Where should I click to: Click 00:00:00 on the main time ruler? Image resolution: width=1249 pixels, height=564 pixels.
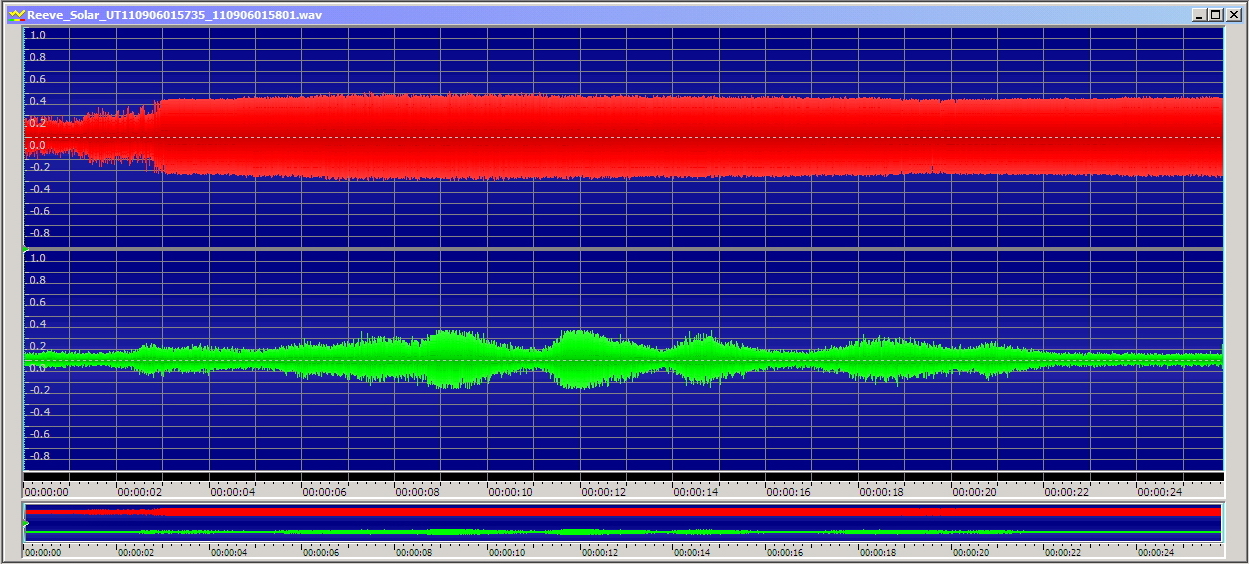click(x=46, y=492)
